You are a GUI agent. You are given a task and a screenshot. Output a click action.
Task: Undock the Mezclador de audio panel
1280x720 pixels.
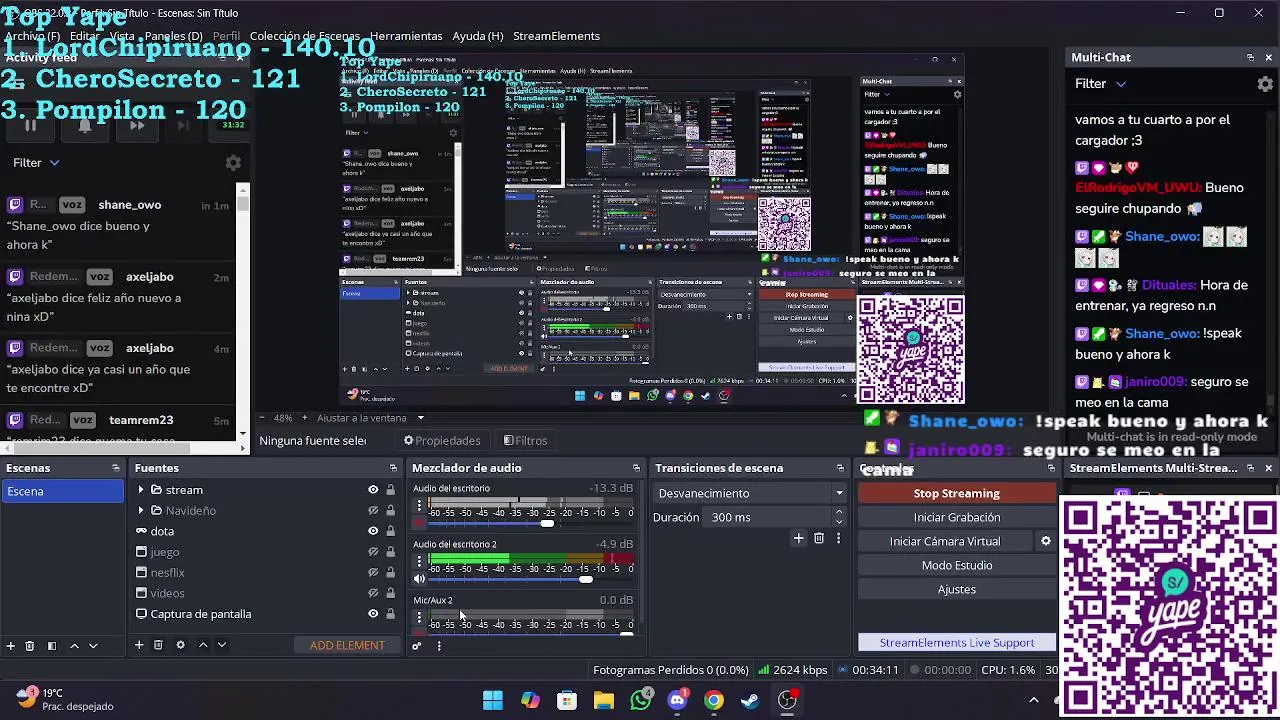pyautogui.click(x=636, y=468)
